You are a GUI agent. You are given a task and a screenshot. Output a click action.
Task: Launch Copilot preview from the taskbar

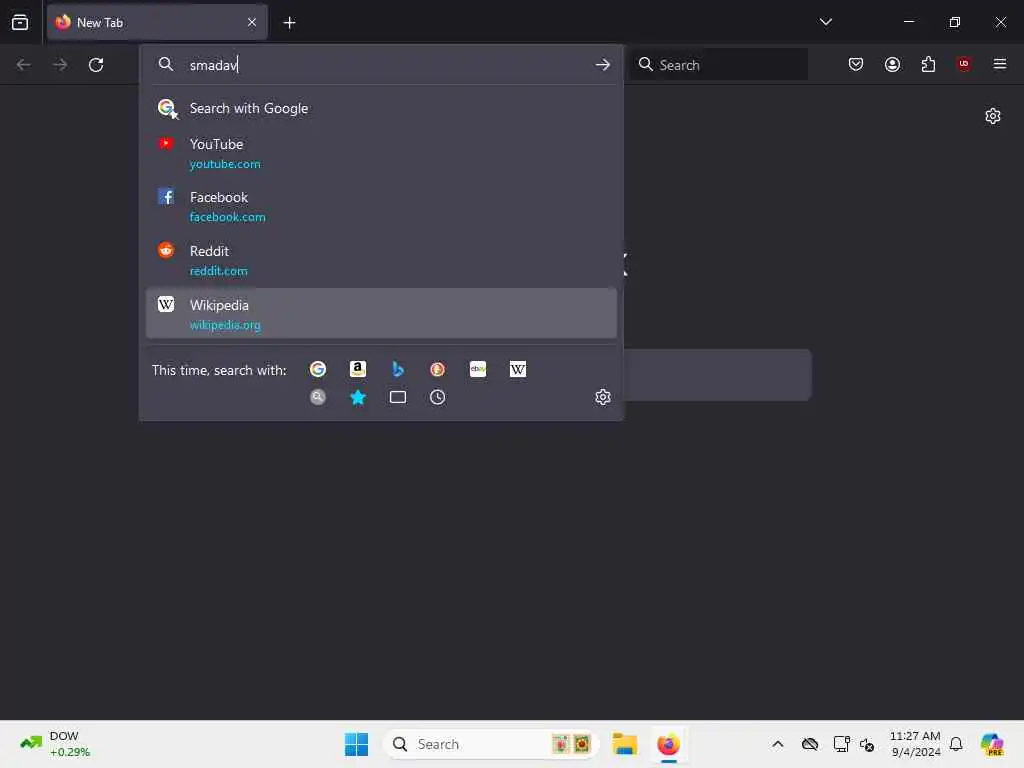click(992, 744)
